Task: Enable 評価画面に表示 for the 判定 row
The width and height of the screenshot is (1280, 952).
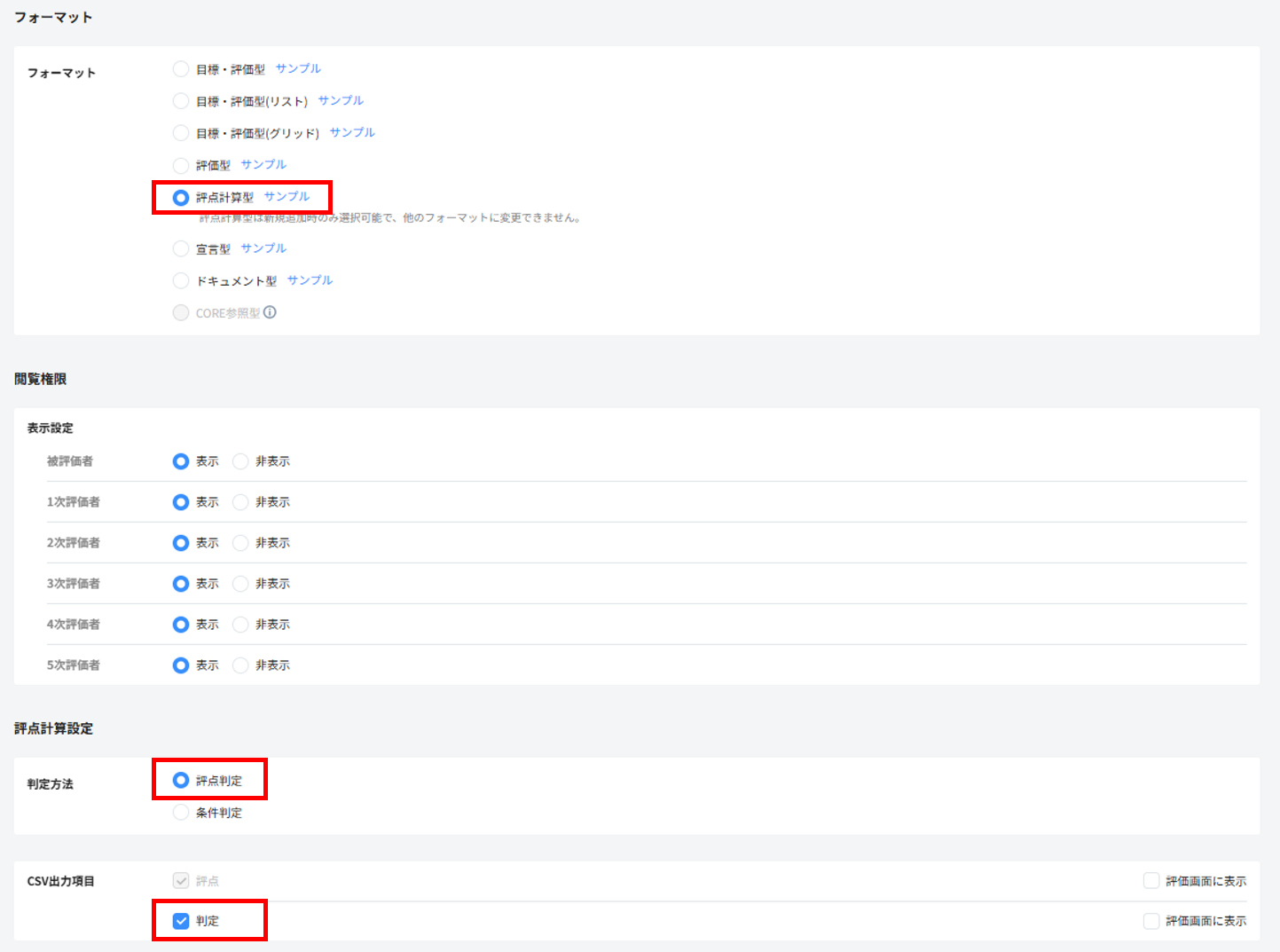Action: click(1151, 921)
